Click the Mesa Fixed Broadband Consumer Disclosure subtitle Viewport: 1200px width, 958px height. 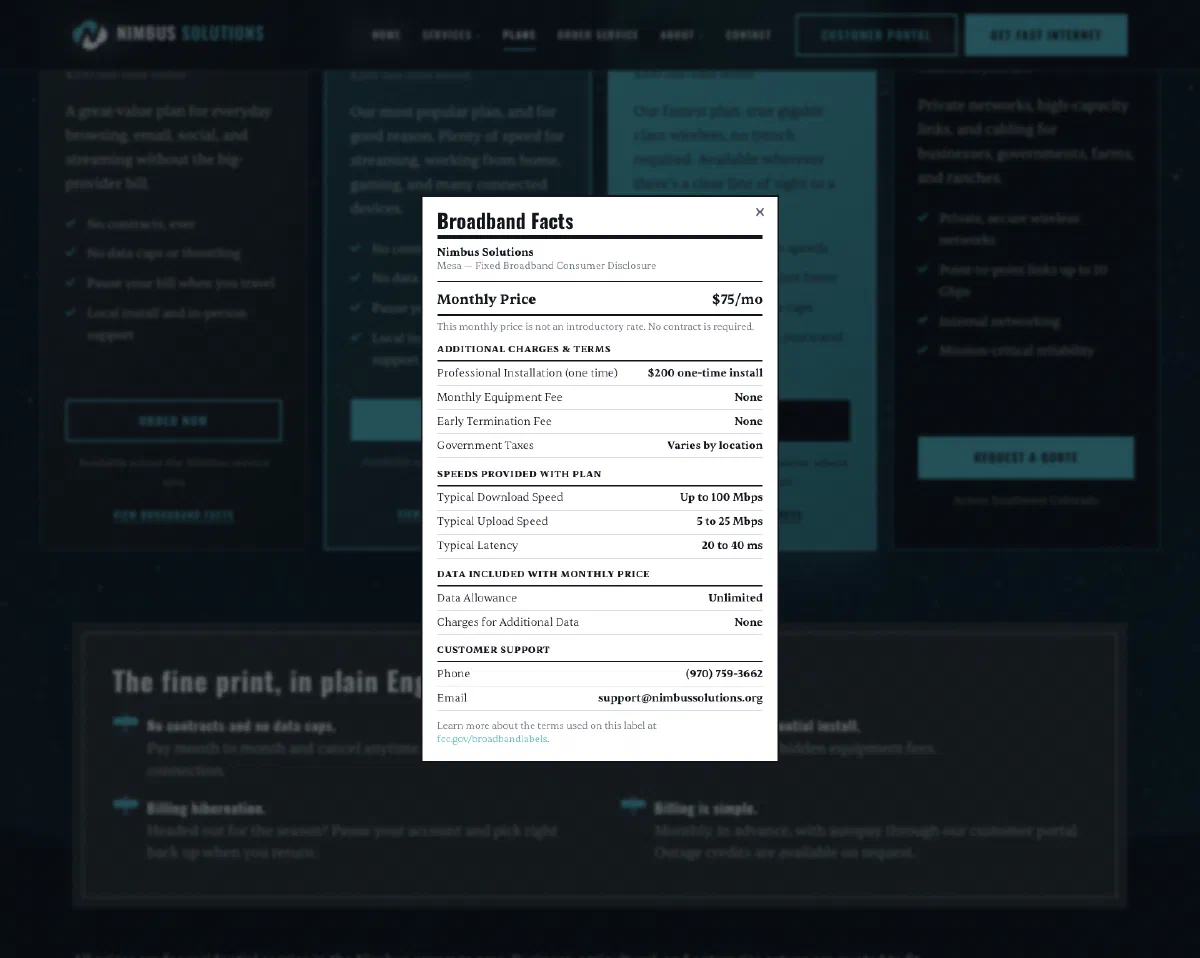546,266
